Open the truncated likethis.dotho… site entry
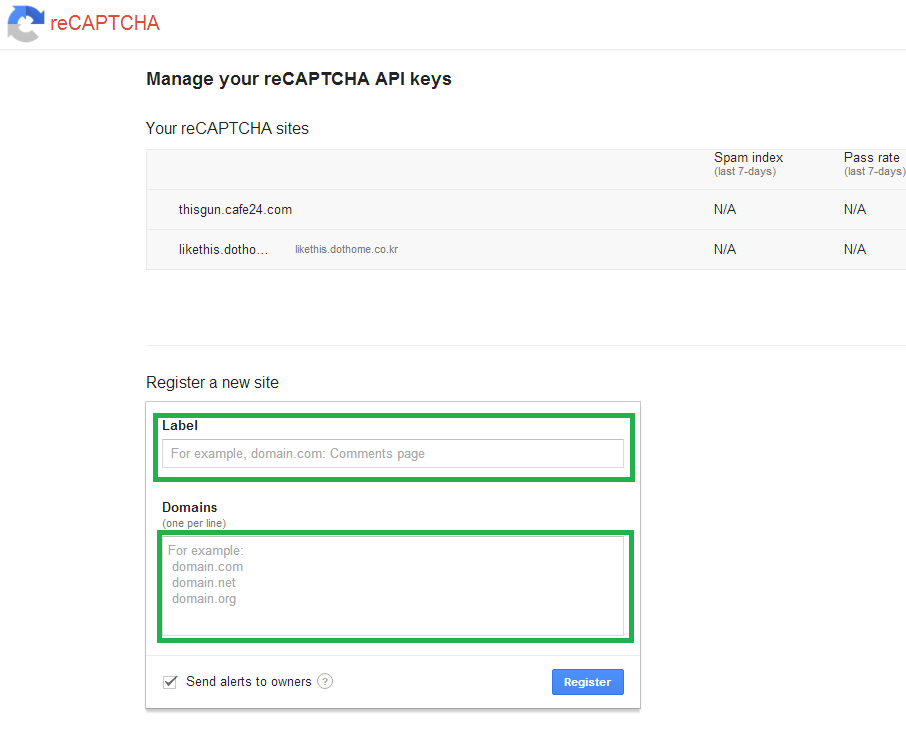Screen dimensions: 906x745 223,249
